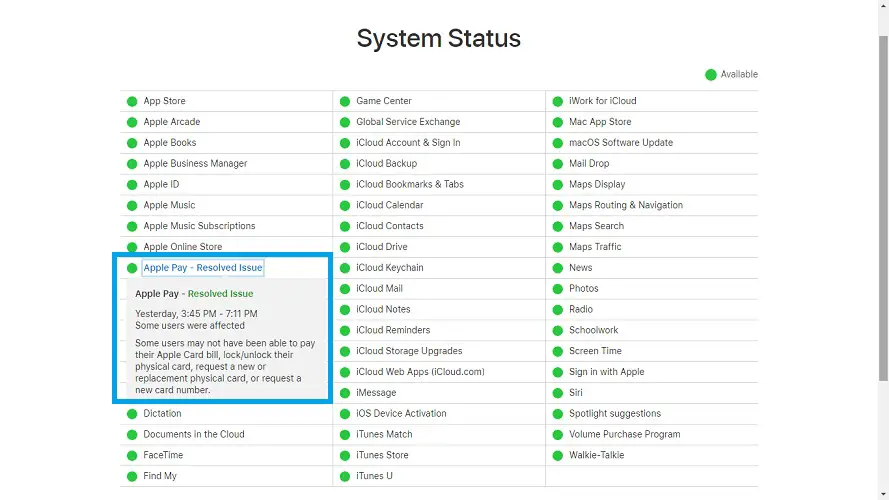Click the iCloud Mail service entry

(379, 289)
